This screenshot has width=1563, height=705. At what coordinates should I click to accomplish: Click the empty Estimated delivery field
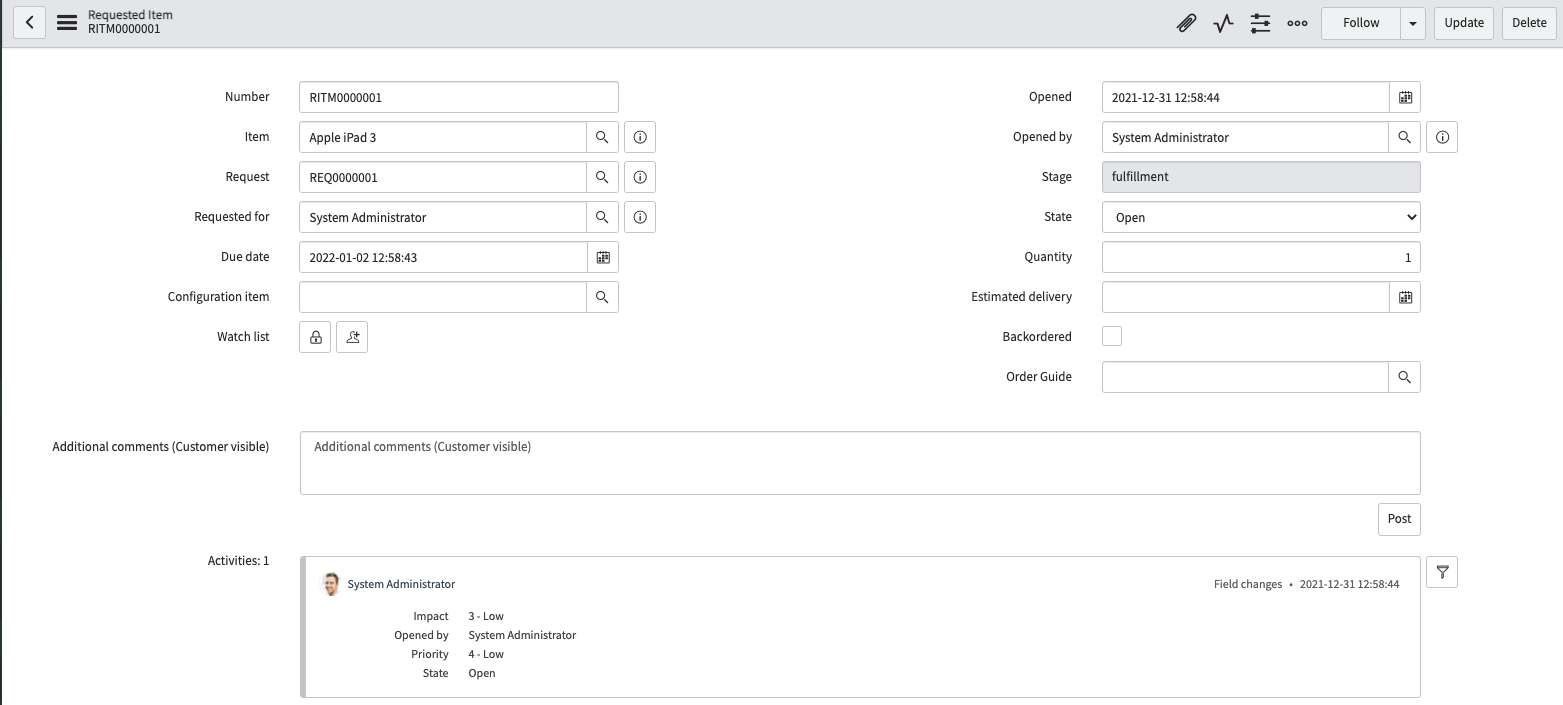click(1246, 297)
